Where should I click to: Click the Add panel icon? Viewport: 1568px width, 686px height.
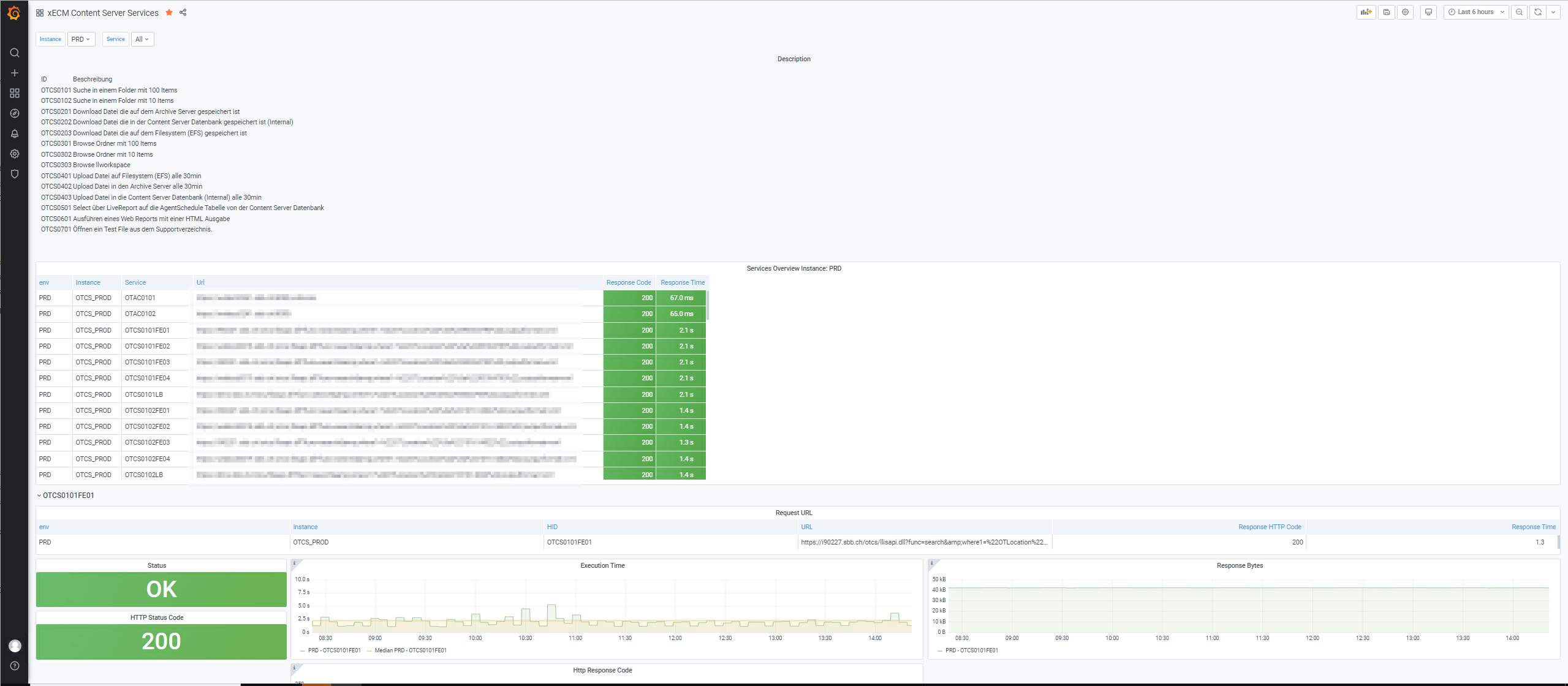coord(1366,12)
